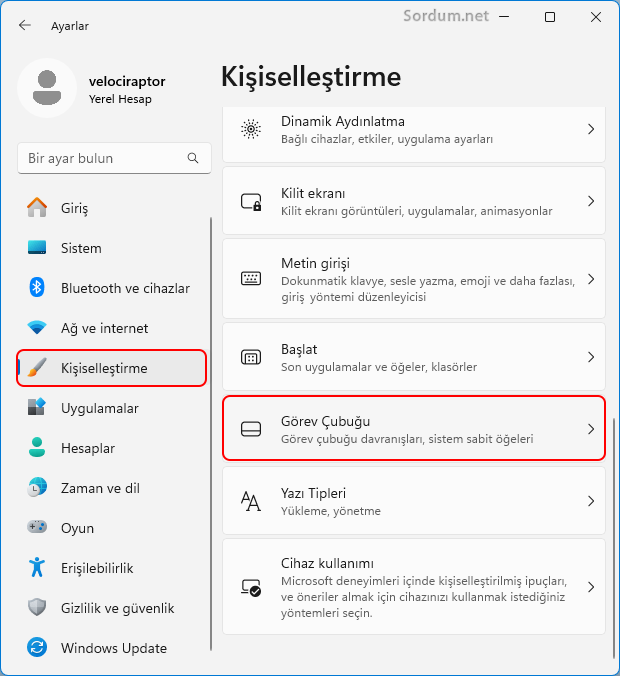
Task: Click the Bir ayar bulun search box
Action: [x=114, y=158]
